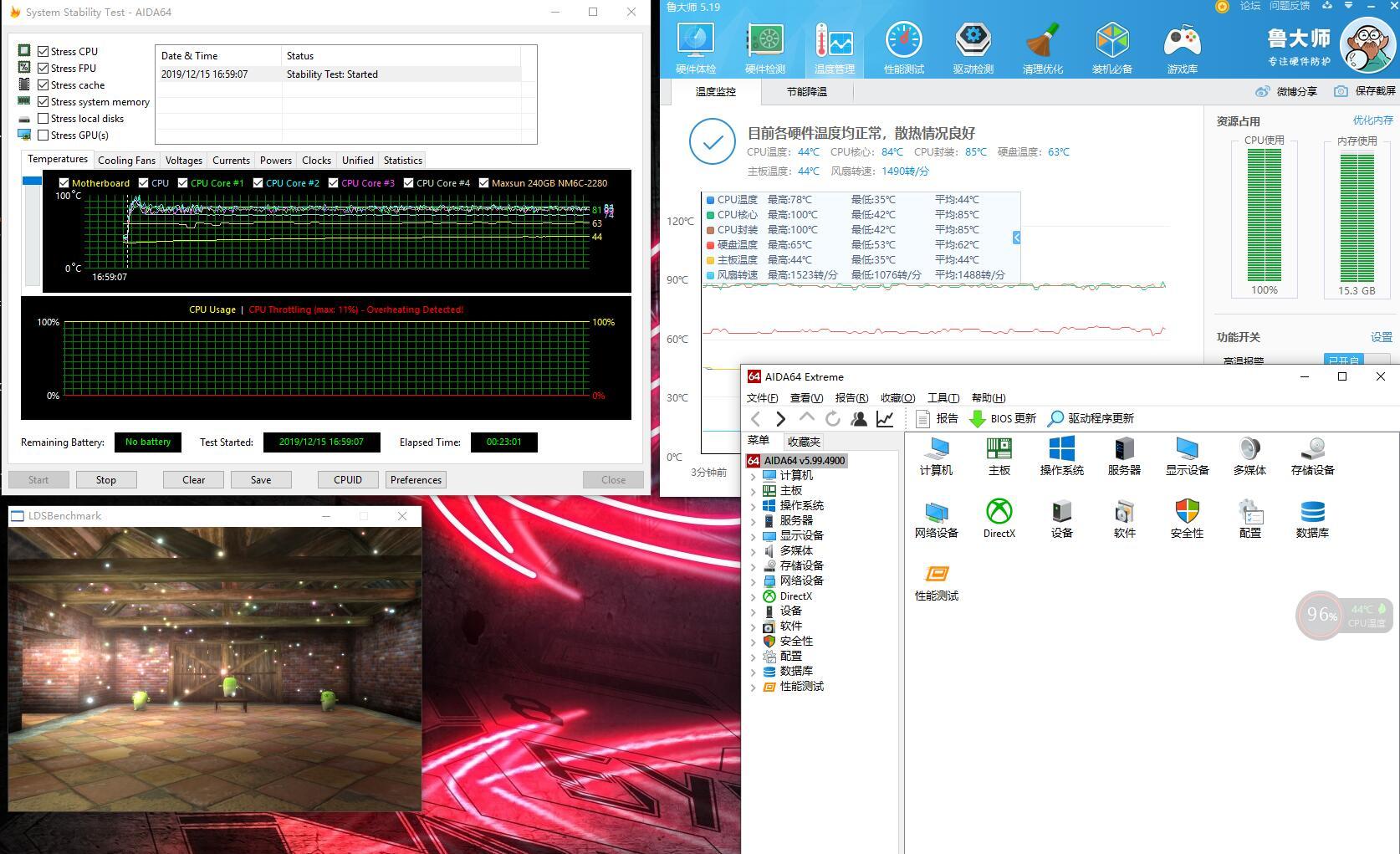Click 优化内存 link in Lu Master
1400x854 pixels.
click(x=1373, y=120)
